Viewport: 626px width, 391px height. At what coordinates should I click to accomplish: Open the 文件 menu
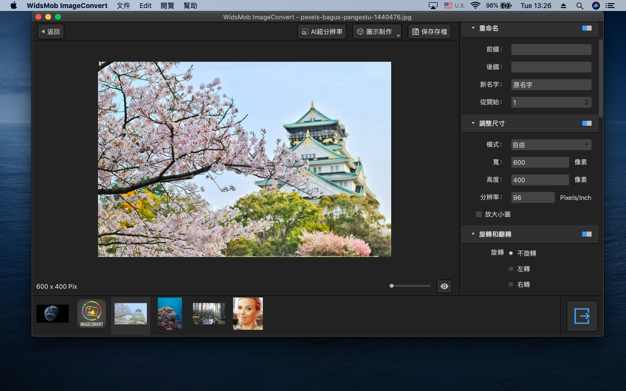pyautogui.click(x=123, y=6)
